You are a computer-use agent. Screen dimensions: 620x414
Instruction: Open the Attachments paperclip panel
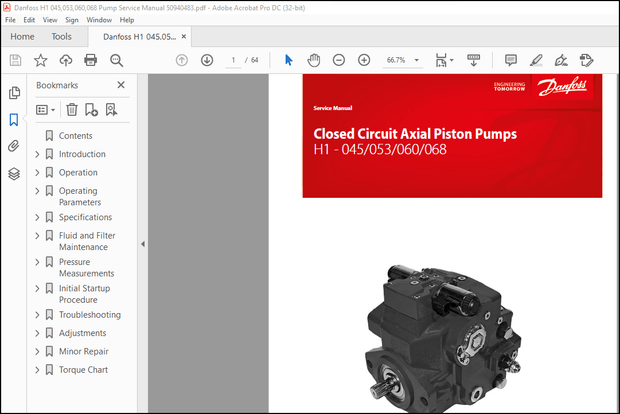[x=14, y=146]
